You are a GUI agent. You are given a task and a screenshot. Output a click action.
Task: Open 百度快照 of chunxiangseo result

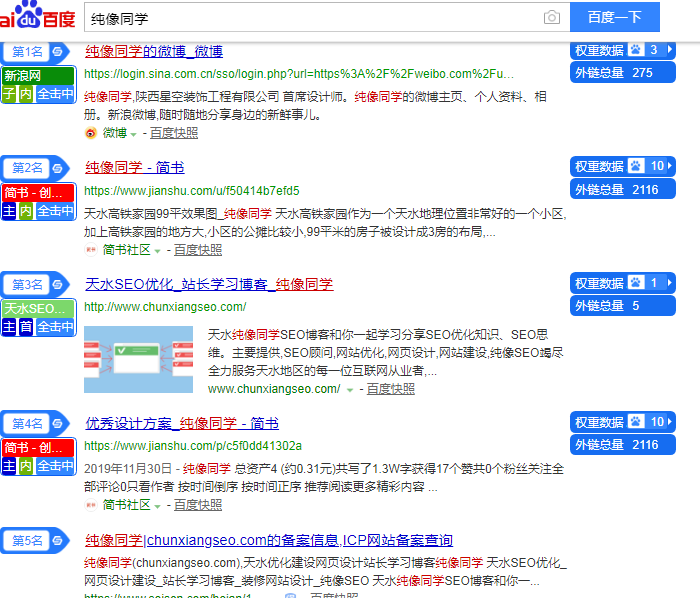point(391,389)
